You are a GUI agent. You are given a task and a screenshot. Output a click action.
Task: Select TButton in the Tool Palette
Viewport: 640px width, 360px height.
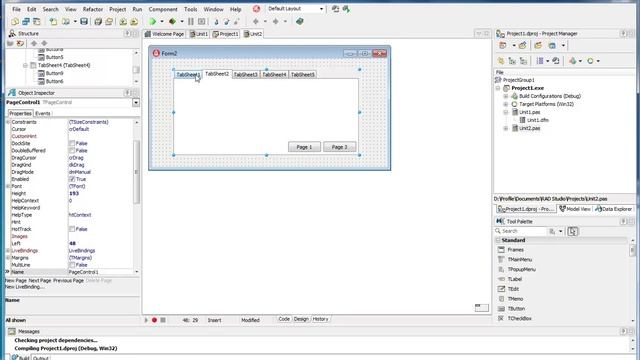pos(516,309)
